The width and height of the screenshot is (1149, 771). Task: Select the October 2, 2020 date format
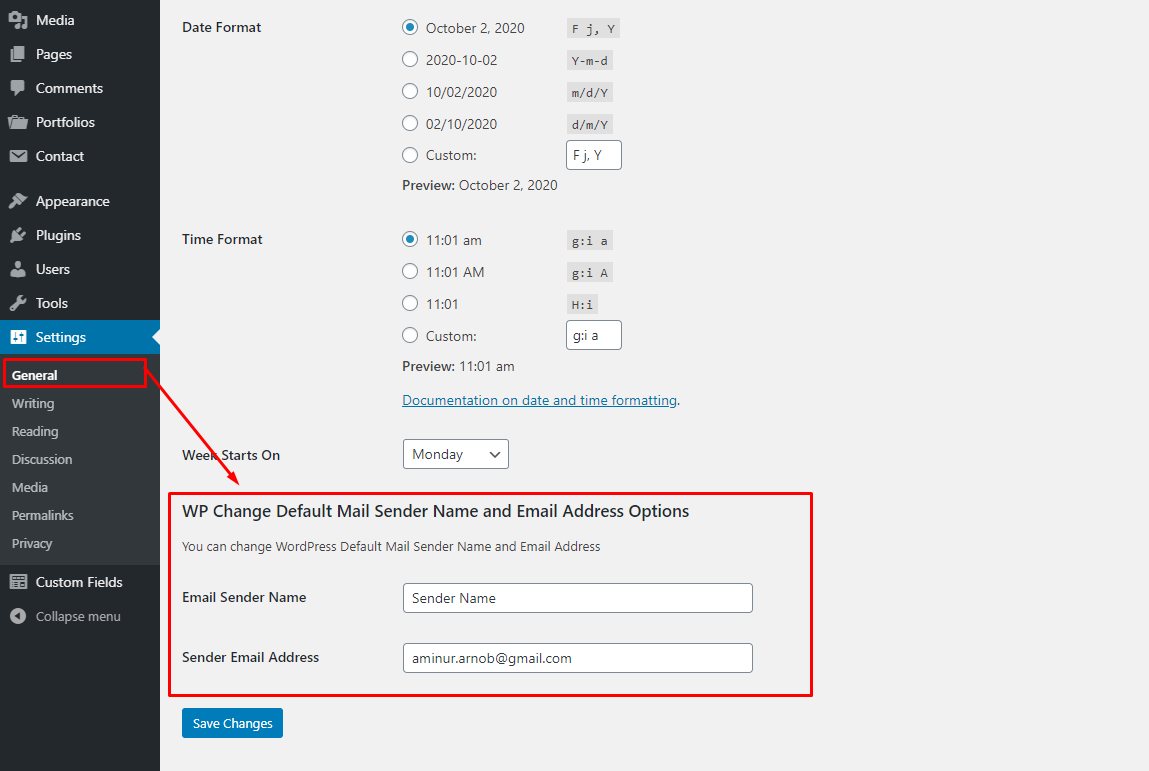point(410,27)
